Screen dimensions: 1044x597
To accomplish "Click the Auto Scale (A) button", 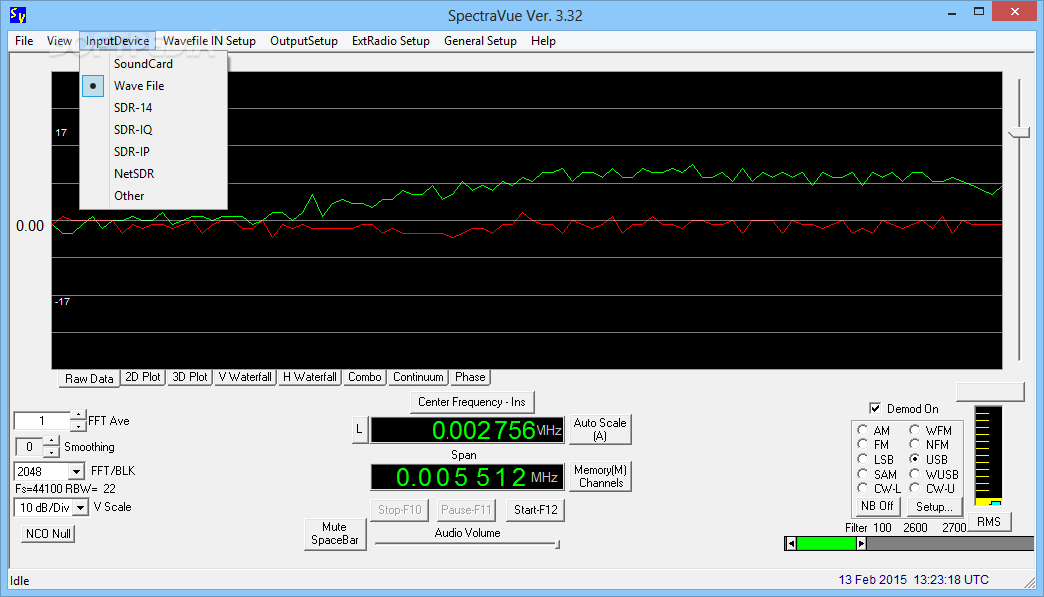I will (600, 429).
